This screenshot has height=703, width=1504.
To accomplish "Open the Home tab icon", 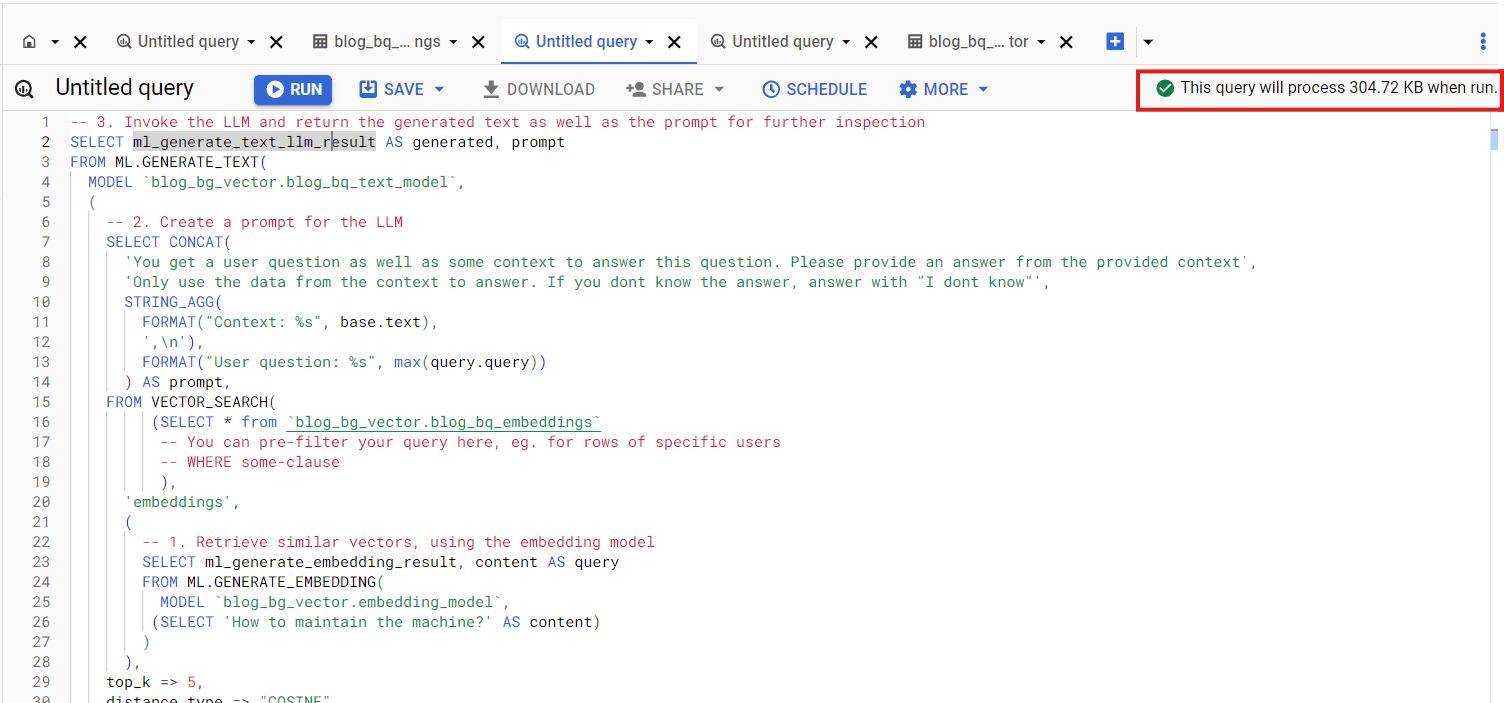I will pyautogui.click(x=30, y=41).
